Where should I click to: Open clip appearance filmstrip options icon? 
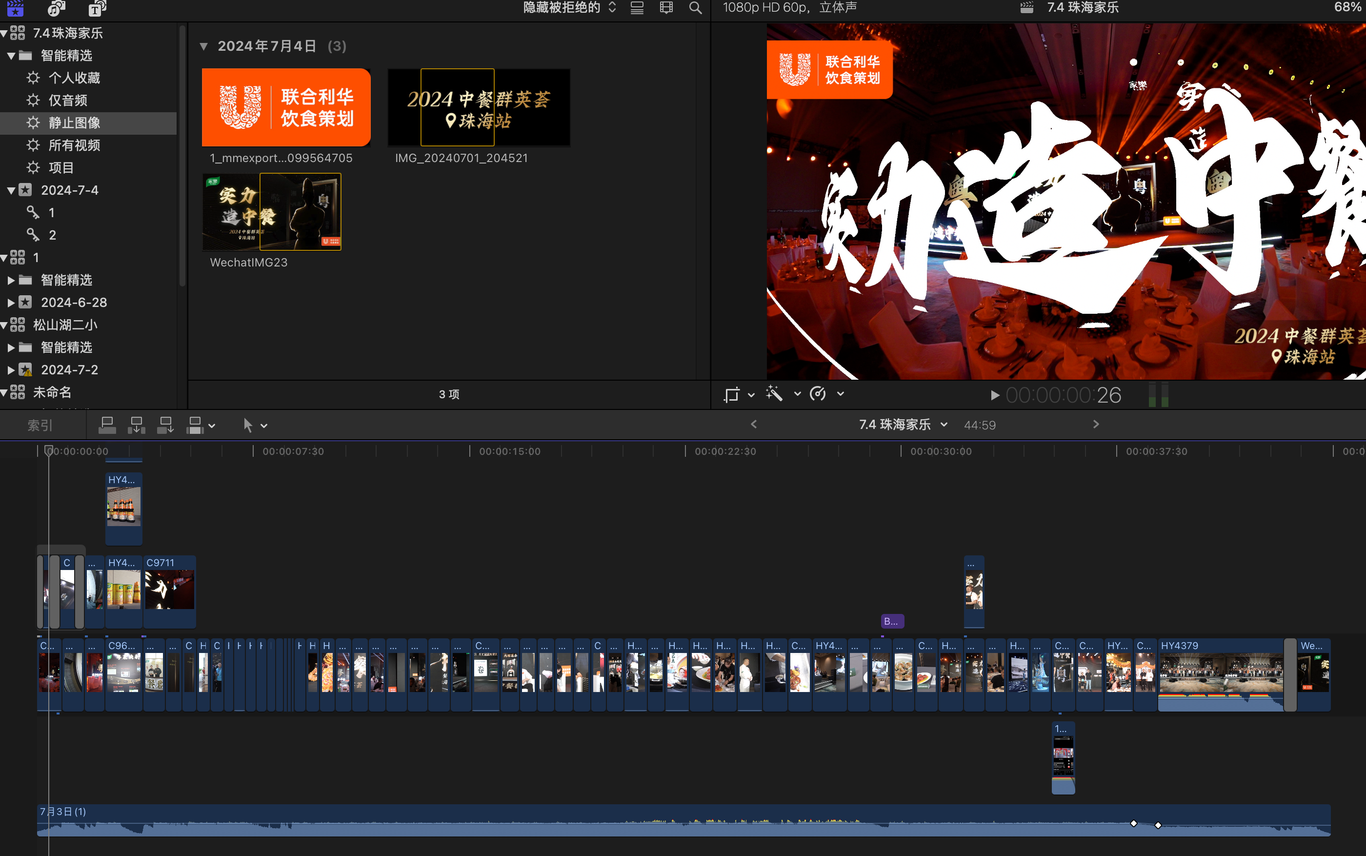666,8
